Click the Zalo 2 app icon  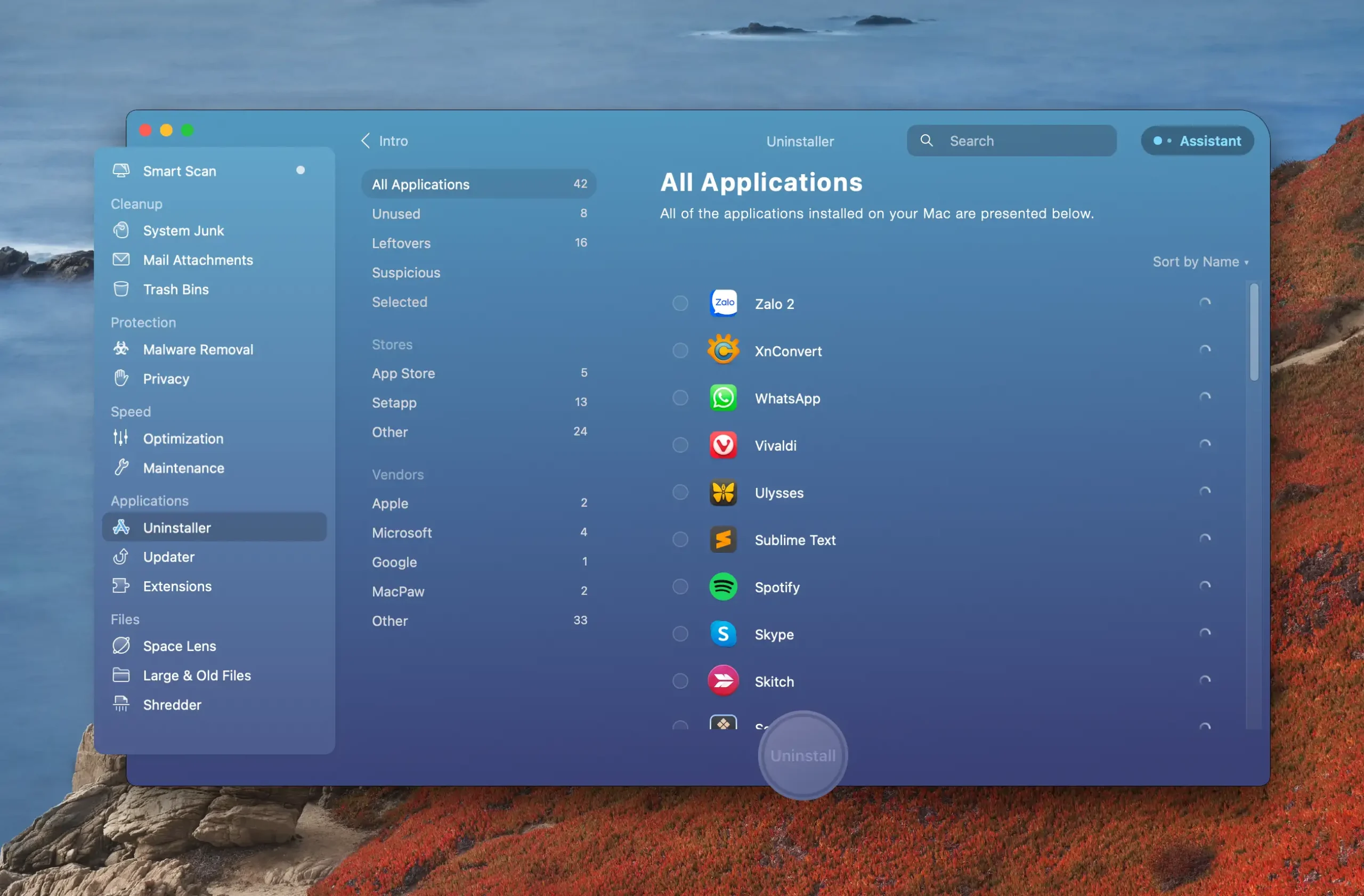[x=723, y=303]
